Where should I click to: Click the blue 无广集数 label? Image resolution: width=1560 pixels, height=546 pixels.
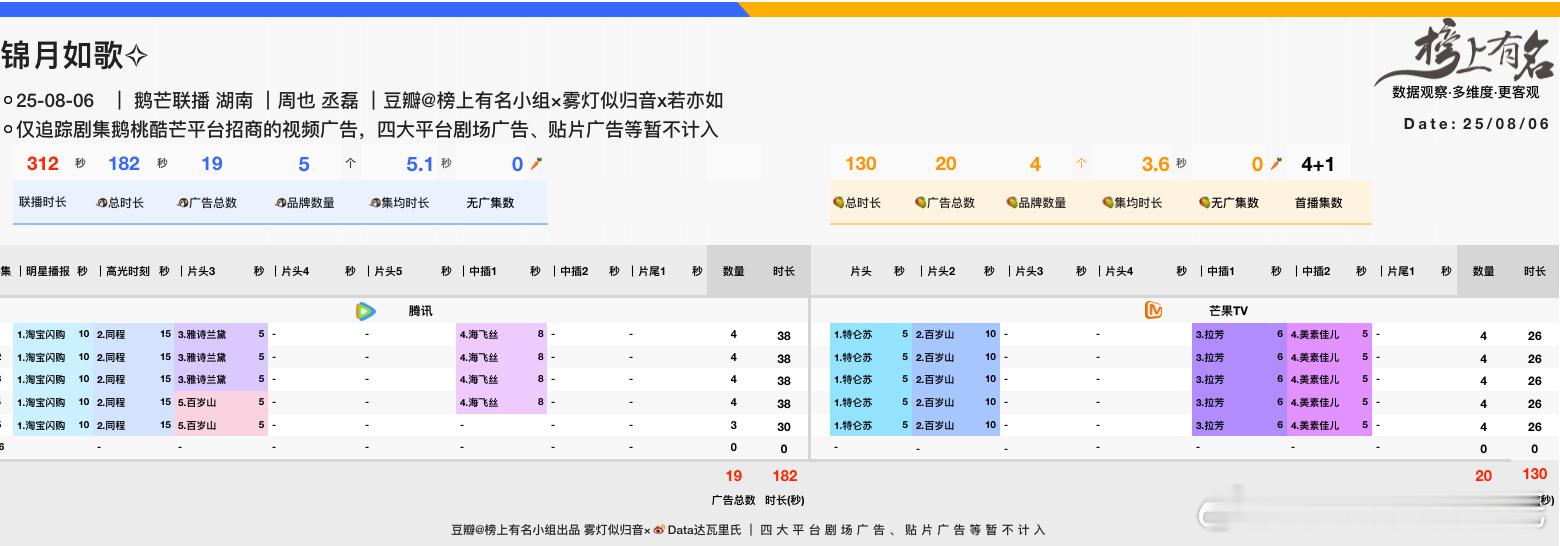point(490,203)
